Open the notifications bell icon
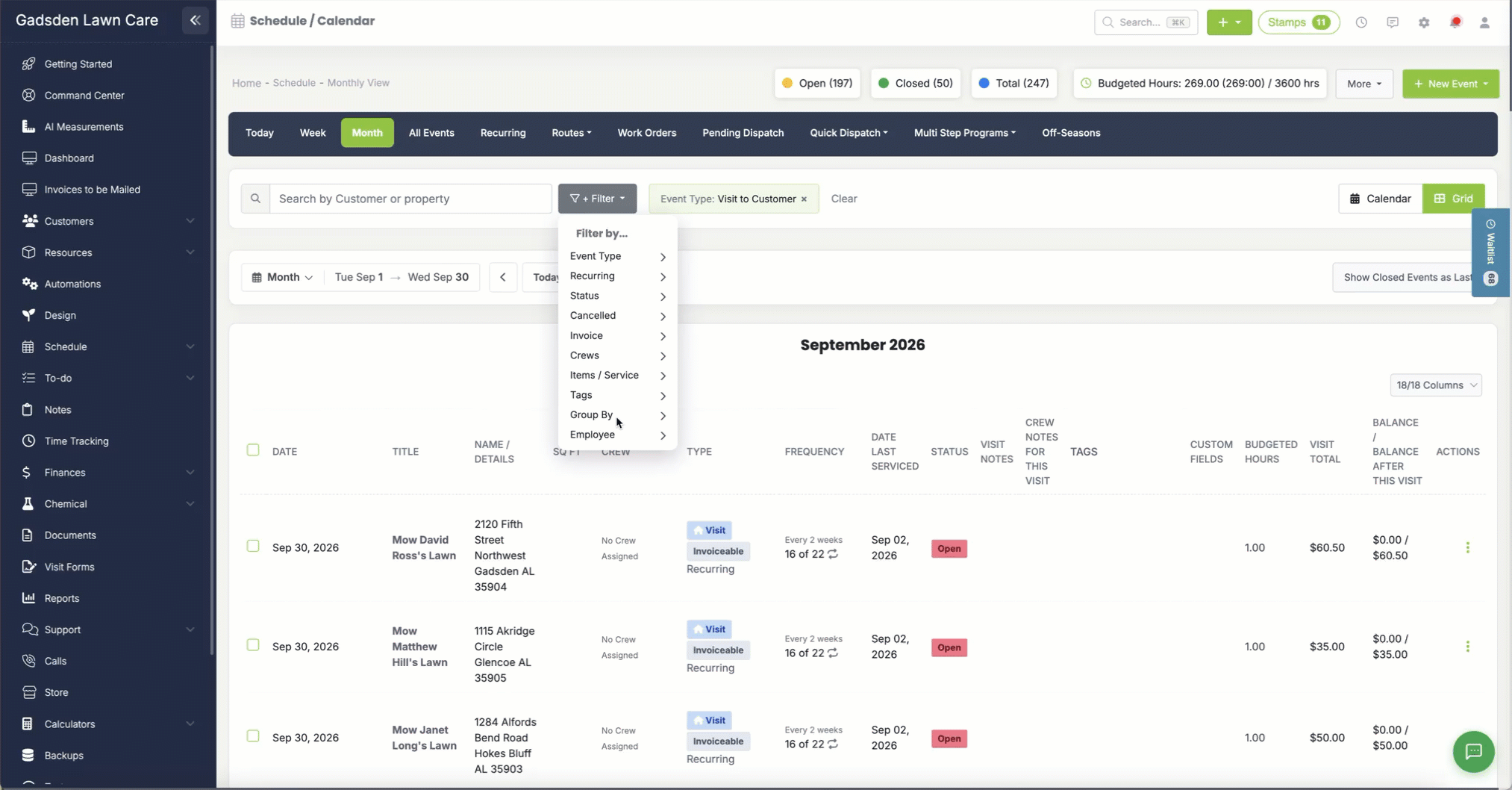 [x=1455, y=22]
